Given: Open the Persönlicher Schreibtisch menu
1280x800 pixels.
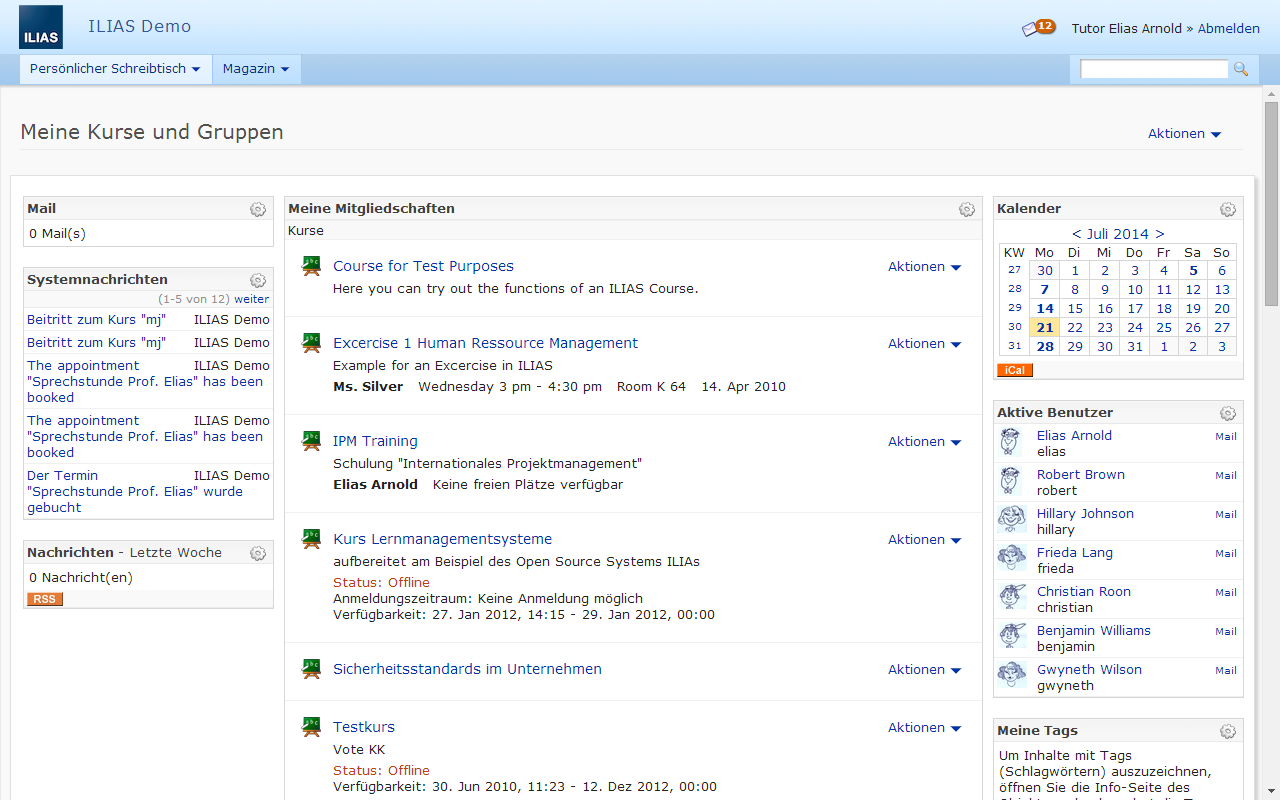Looking at the screenshot, I should pyautogui.click(x=115, y=69).
